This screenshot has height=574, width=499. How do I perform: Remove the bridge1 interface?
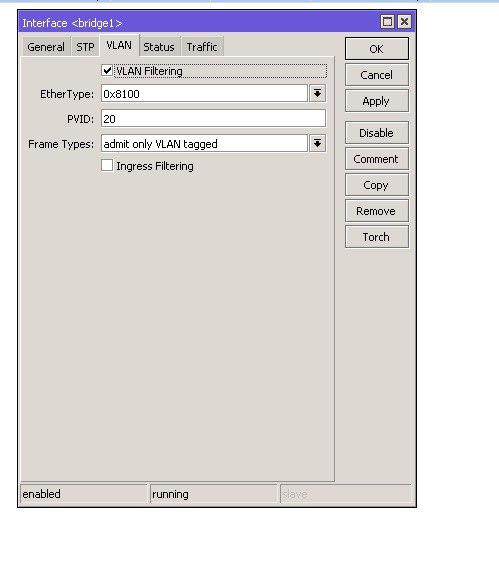pyautogui.click(x=377, y=210)
